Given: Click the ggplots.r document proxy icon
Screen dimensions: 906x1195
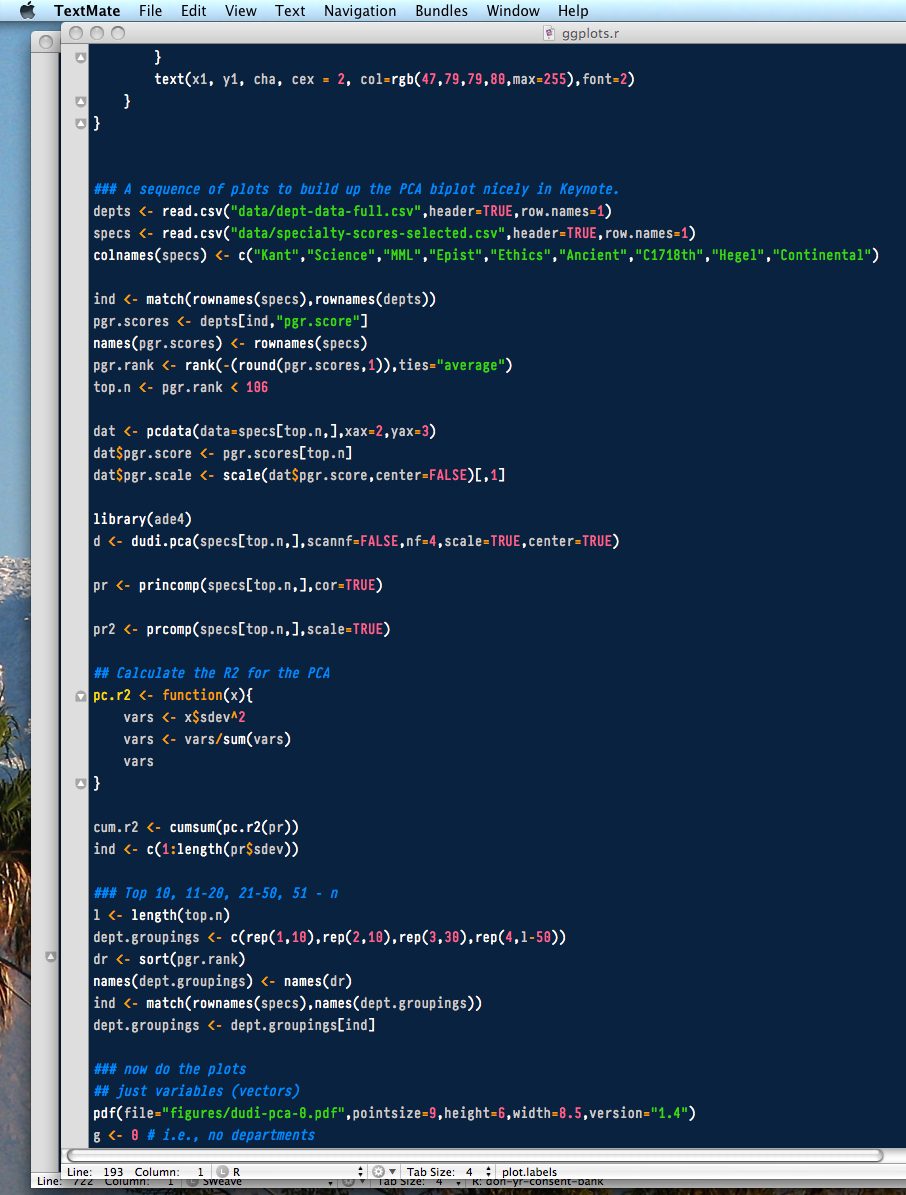Looking at the screenshot, I should tap(548, 32).
